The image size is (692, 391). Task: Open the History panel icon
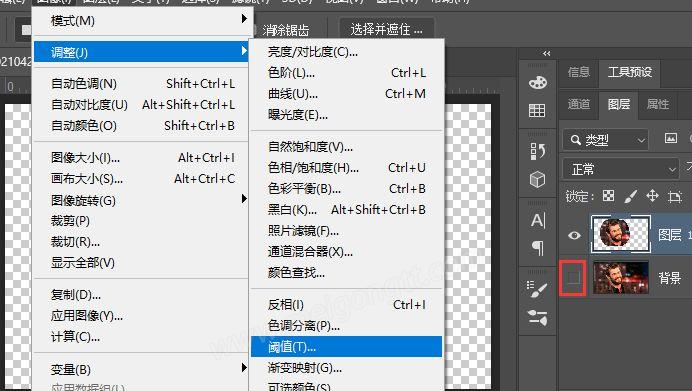538,151
